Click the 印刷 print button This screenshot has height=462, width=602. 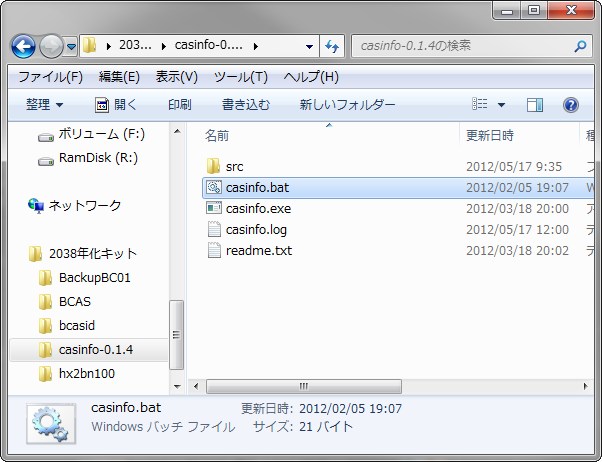point(180,104)
